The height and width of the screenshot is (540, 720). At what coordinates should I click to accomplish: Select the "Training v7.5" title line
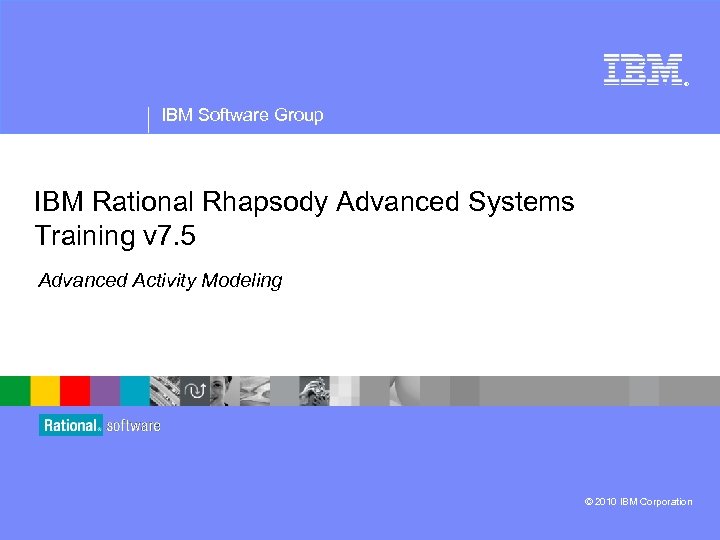click(115, 236)
